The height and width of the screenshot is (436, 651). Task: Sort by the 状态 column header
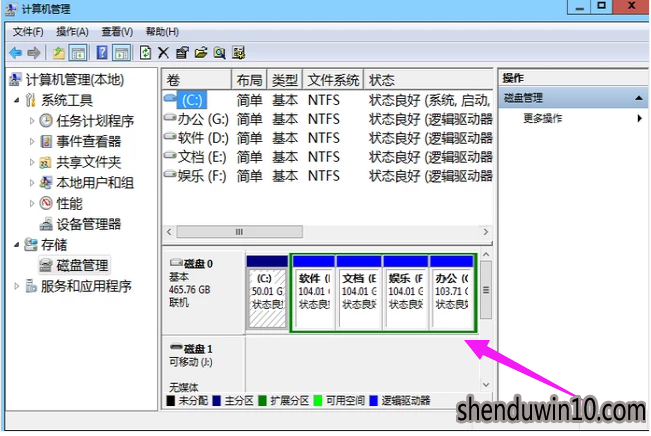(x=428, y=80)
